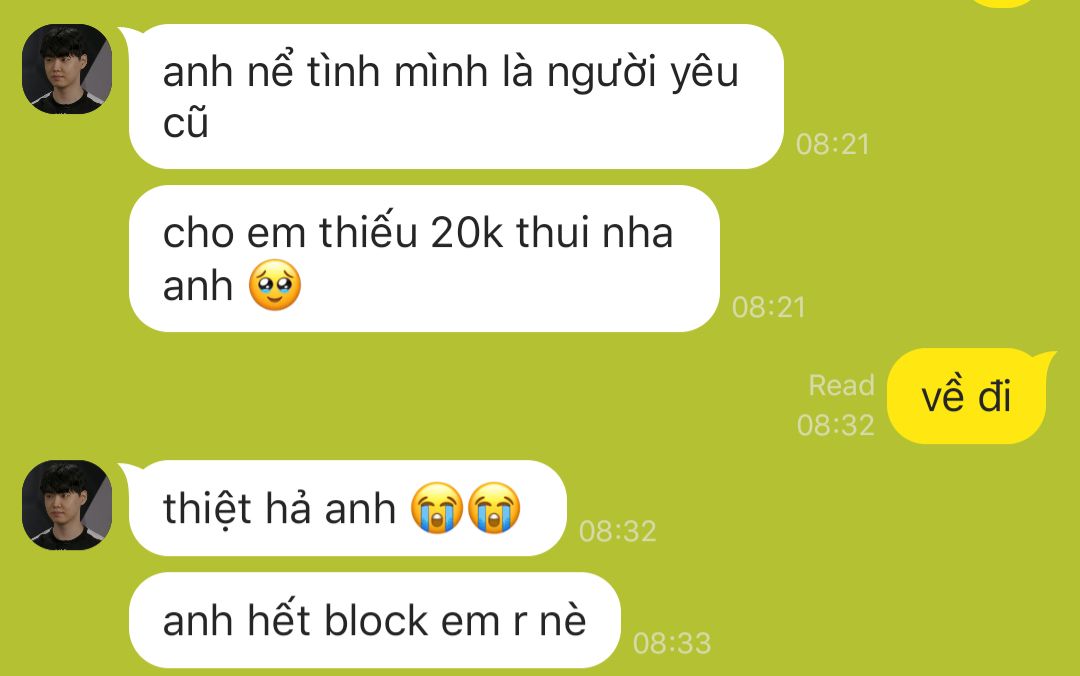This screenshot has width=1080, height=676.
Task: Tap the sender's avatar beside the first message
Action: 67,69
